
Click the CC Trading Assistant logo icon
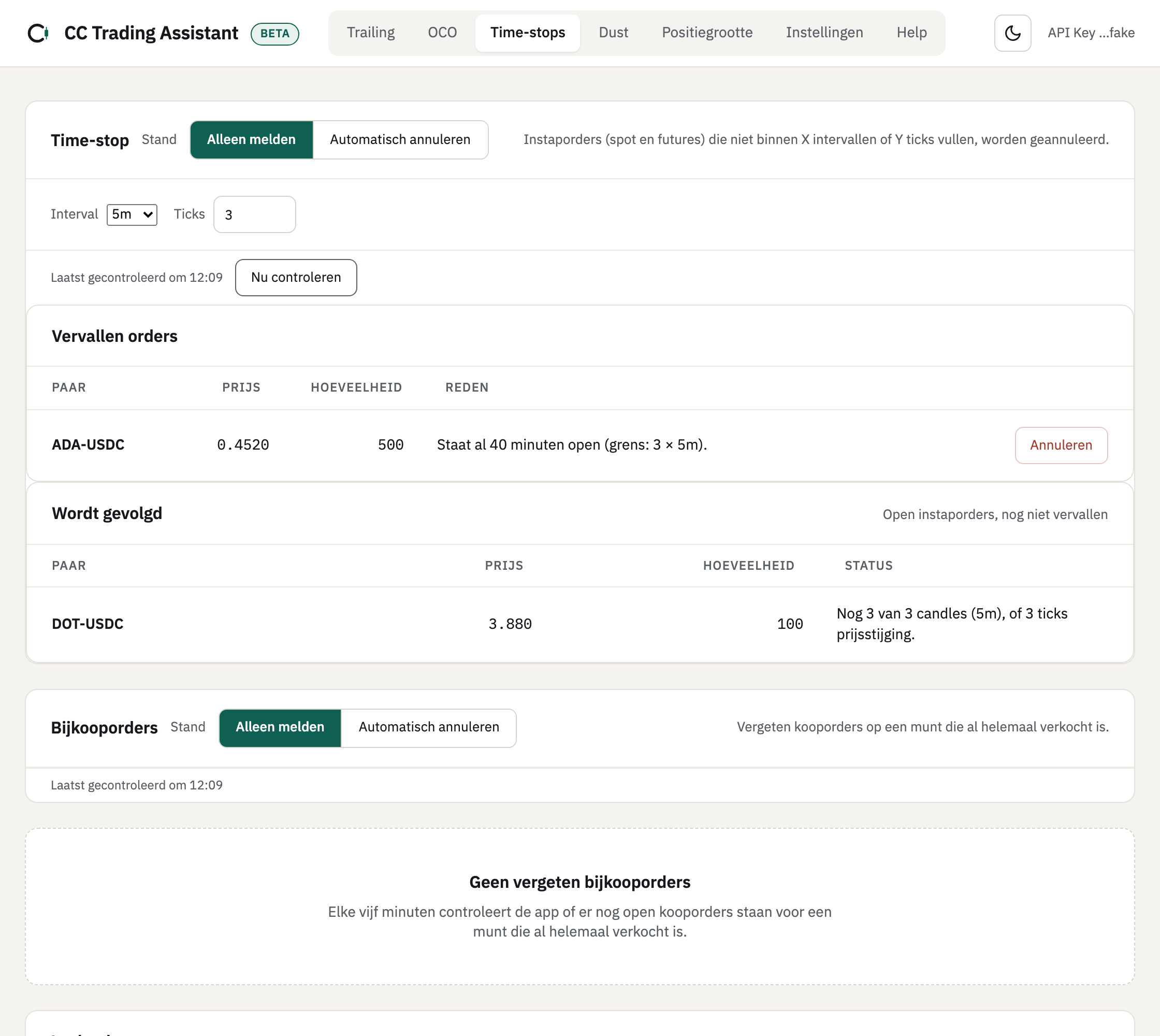pyautogui.click(x=38, y=33)
